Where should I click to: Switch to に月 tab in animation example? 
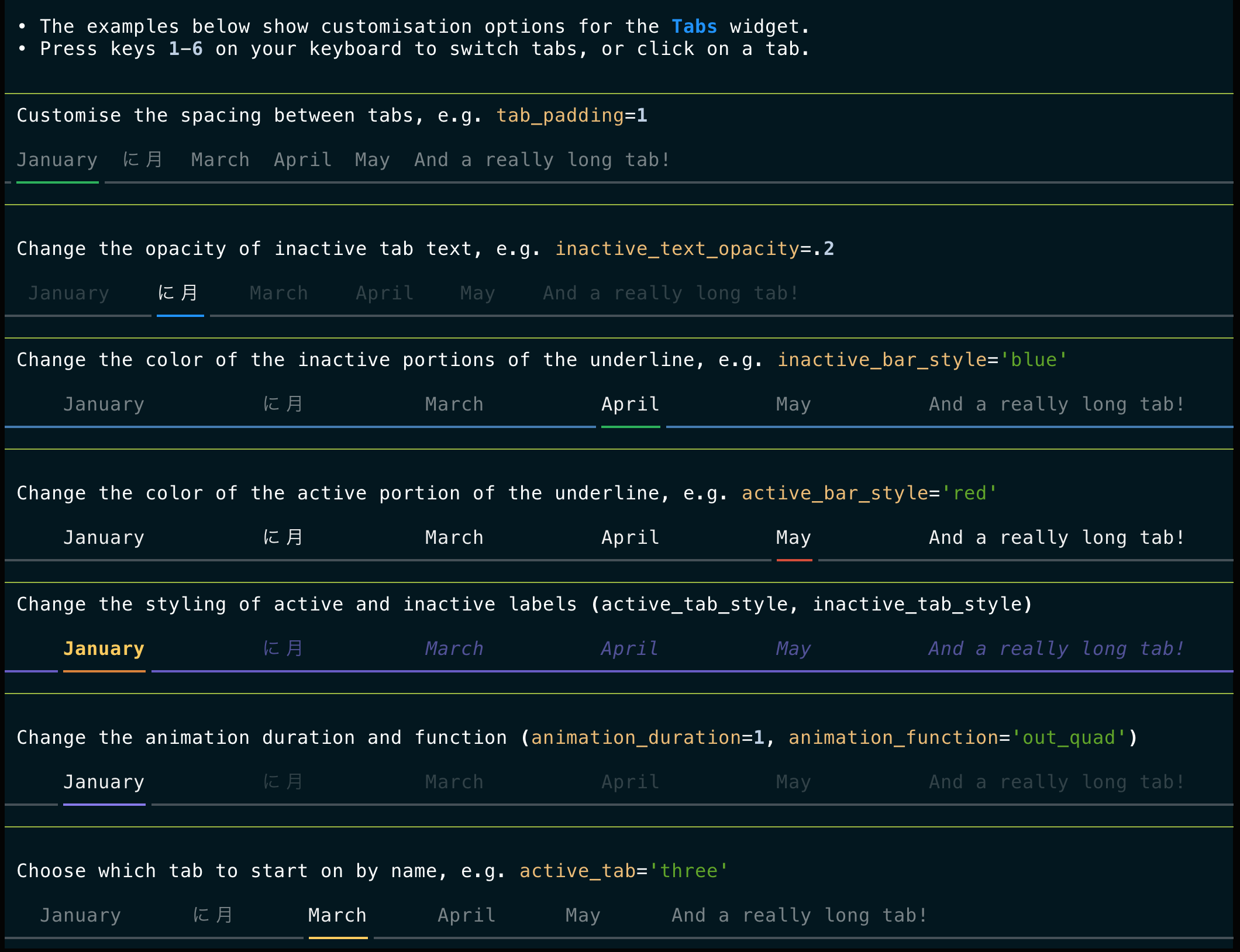tap(283, 782)
